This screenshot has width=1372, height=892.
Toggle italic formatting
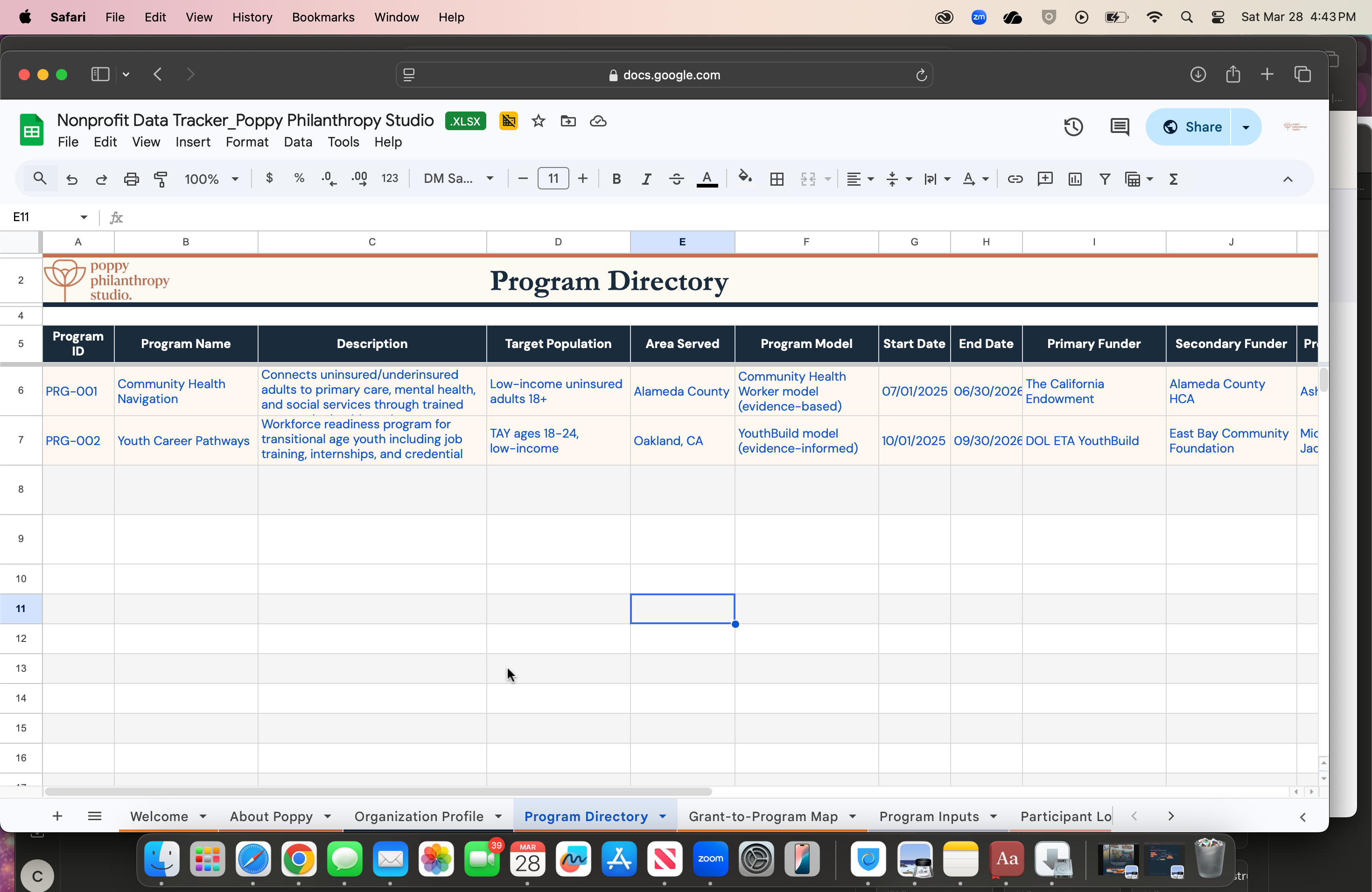point(646,179)
